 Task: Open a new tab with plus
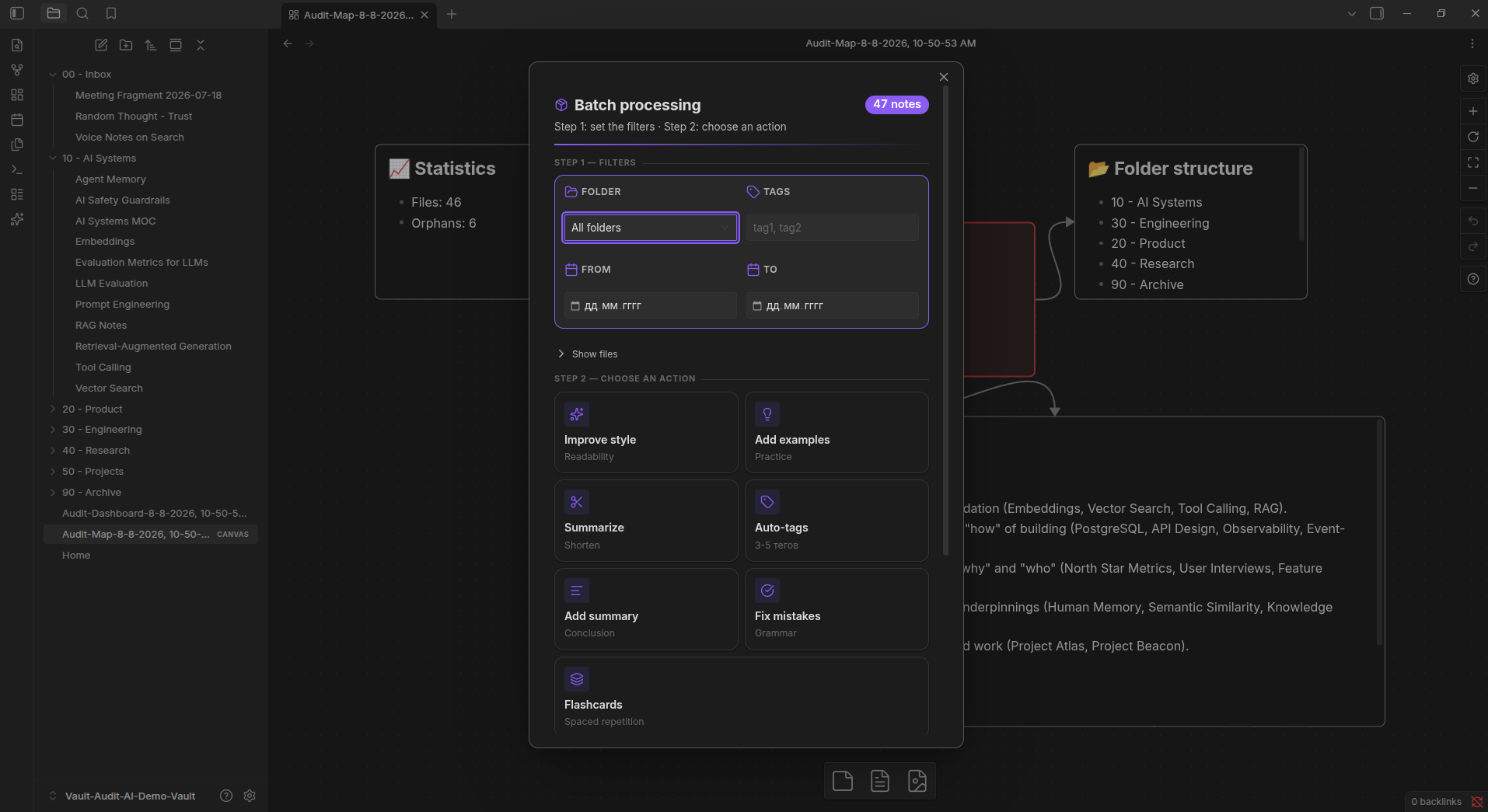[452, 14]
